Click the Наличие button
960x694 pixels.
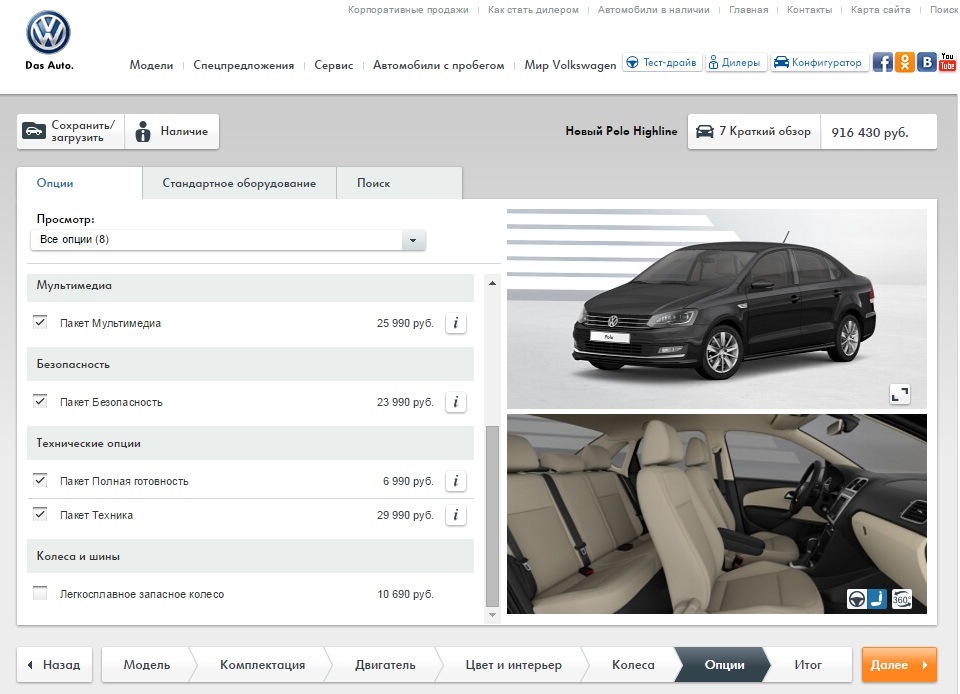(172, 132)
